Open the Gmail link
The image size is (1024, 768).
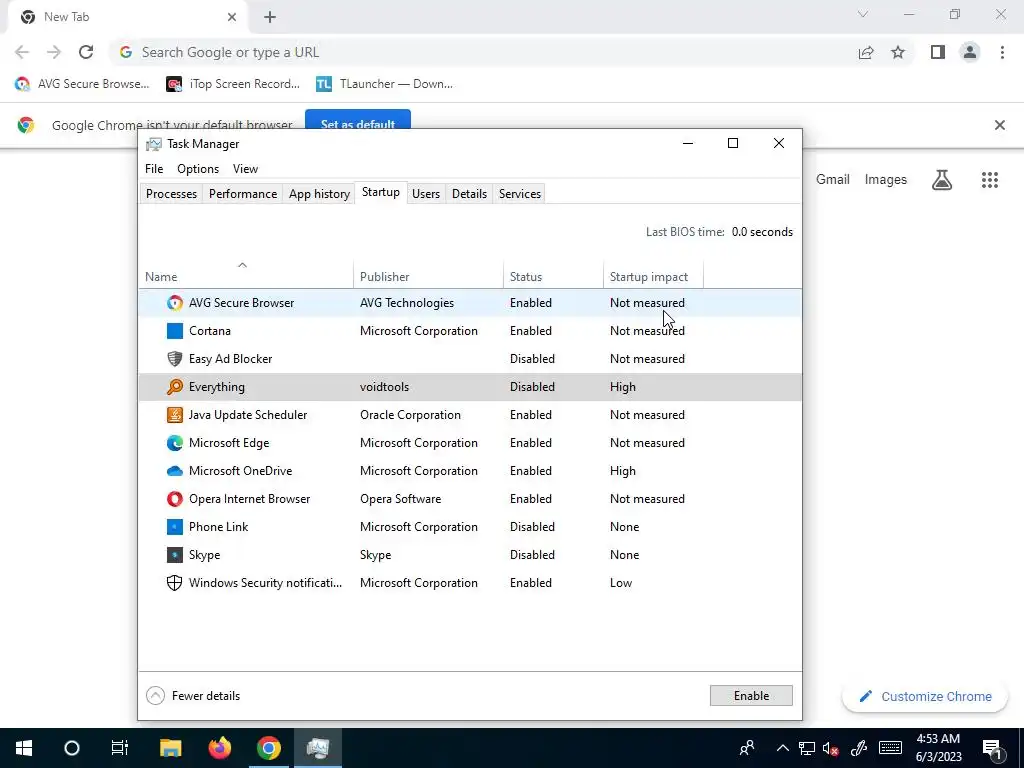click(833, 180)
